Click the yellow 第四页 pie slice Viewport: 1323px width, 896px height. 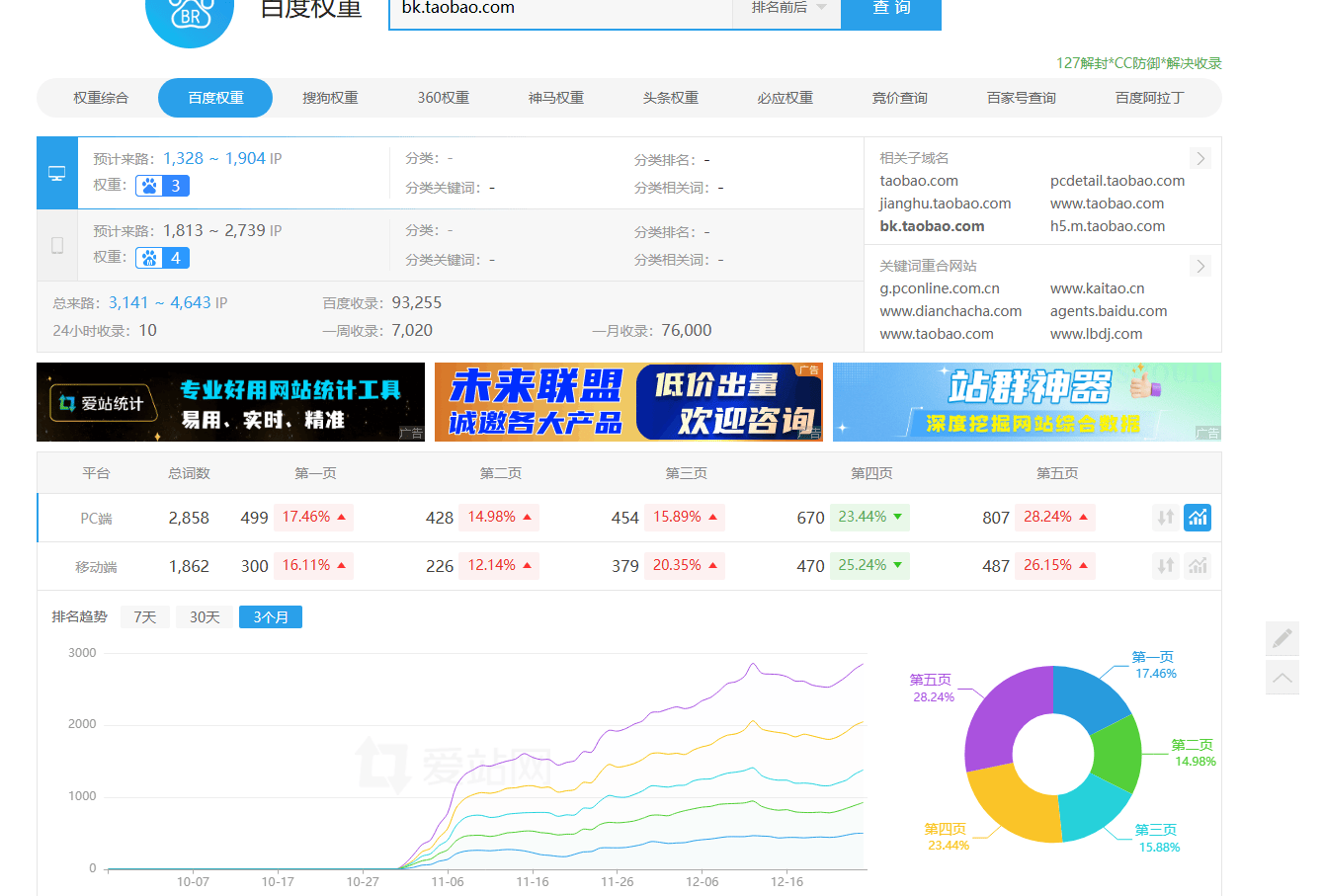[1012, 804]
